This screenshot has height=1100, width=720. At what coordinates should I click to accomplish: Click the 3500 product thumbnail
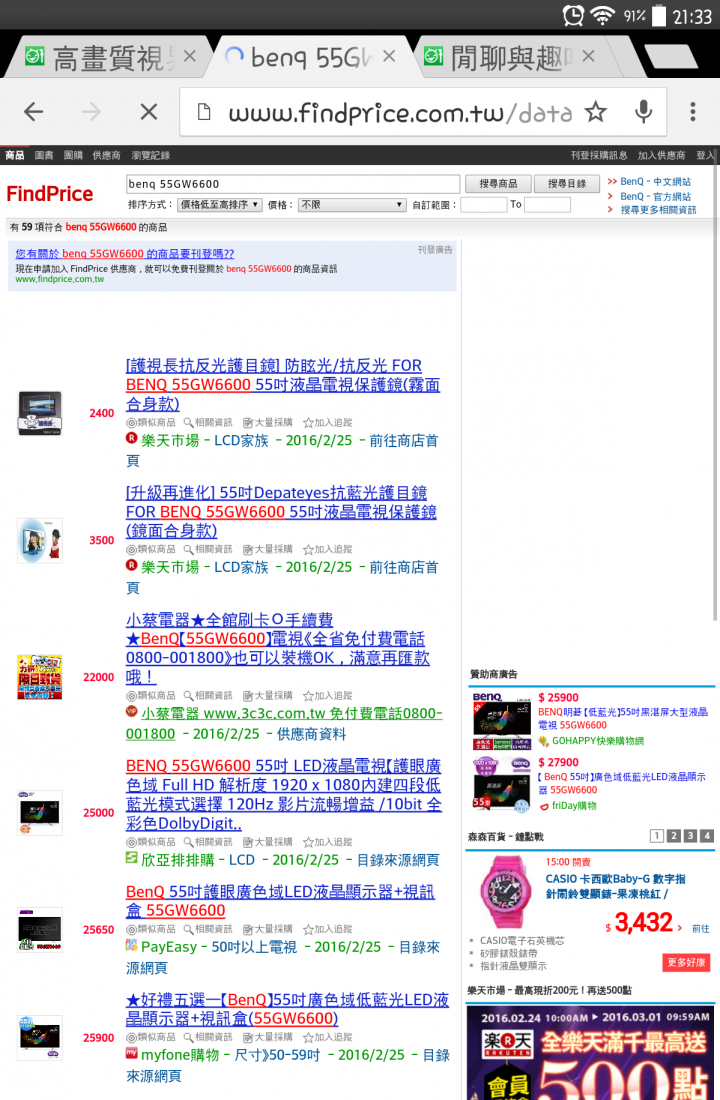(39, 540)
